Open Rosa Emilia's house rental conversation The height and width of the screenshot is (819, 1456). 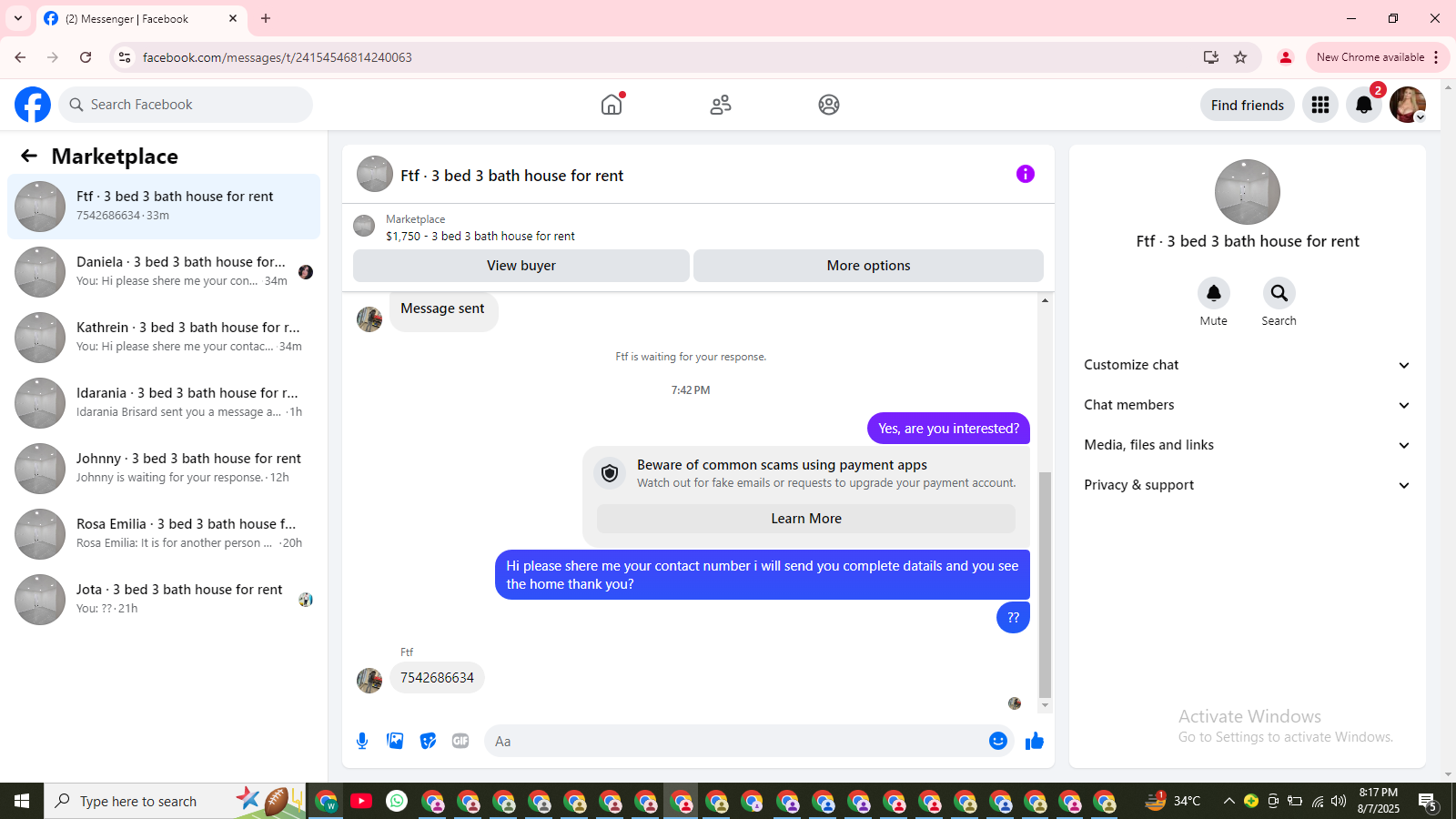164,533
